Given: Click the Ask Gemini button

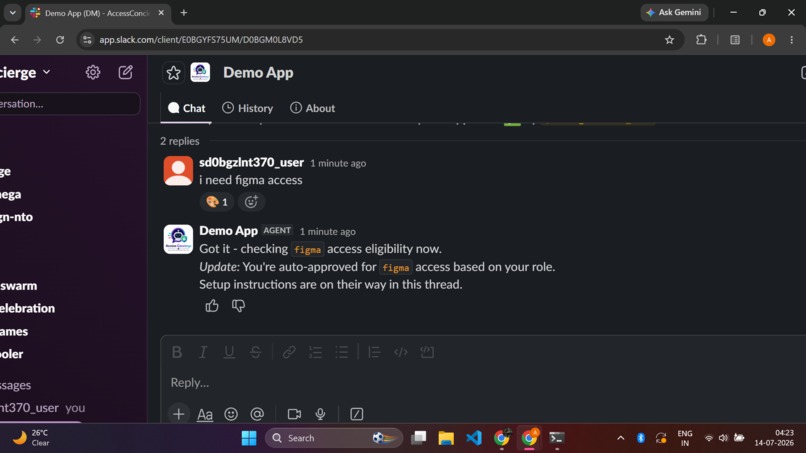Looking at the screenshot, I should [674, 12].
